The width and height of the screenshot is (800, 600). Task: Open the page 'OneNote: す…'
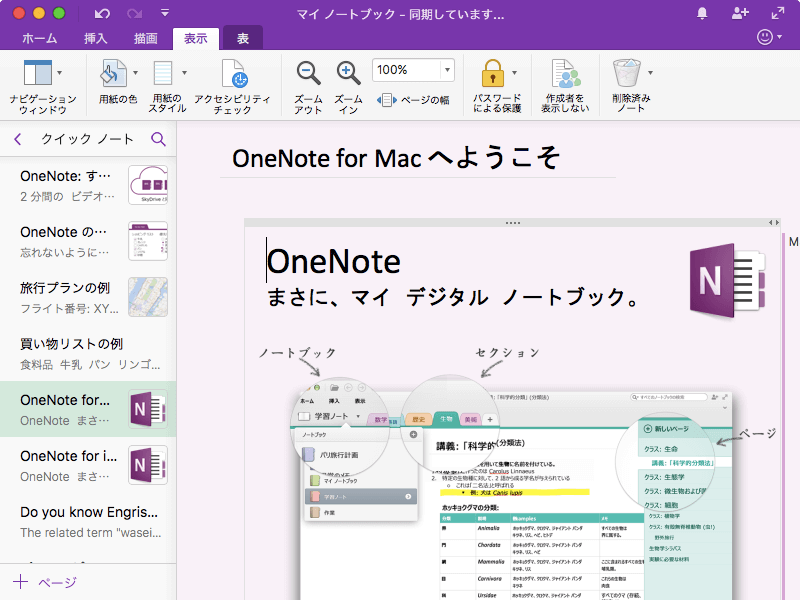[x=88, y=186]
